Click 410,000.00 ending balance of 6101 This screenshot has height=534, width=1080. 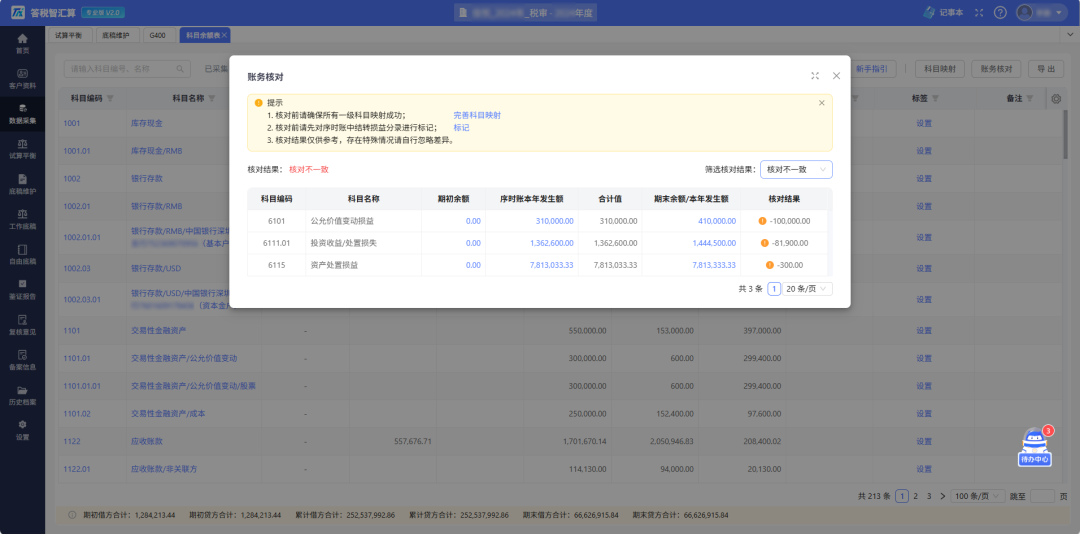pos(716,221)
